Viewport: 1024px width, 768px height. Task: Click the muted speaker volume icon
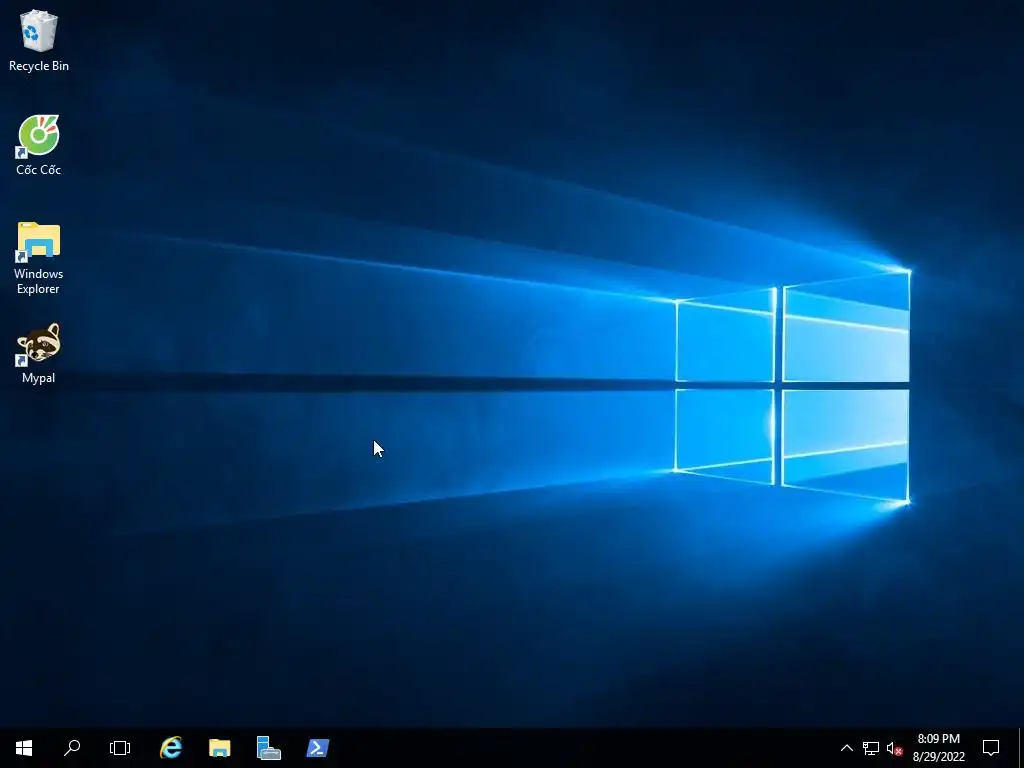tap(894, 748)
